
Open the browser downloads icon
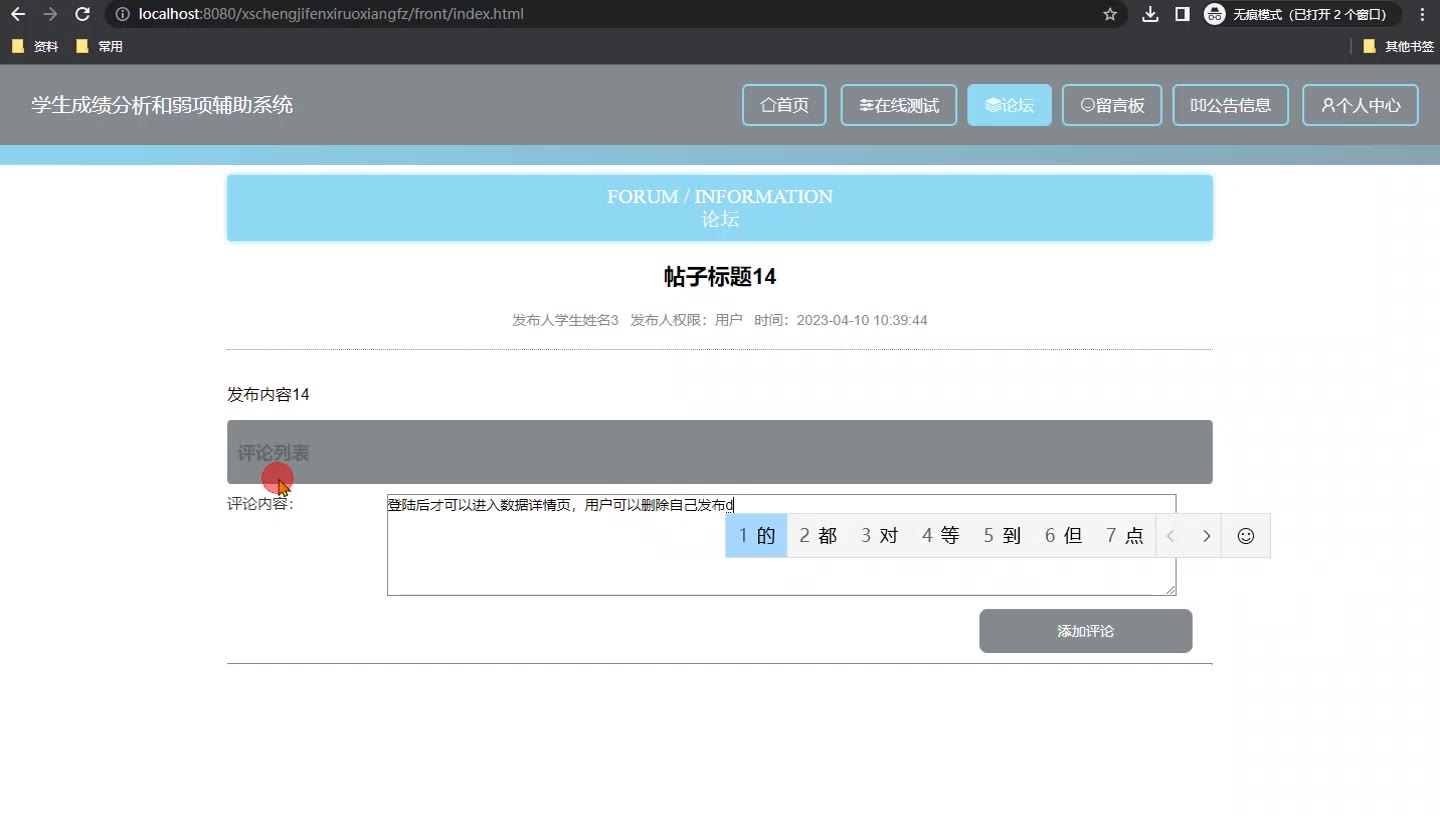1150,14
